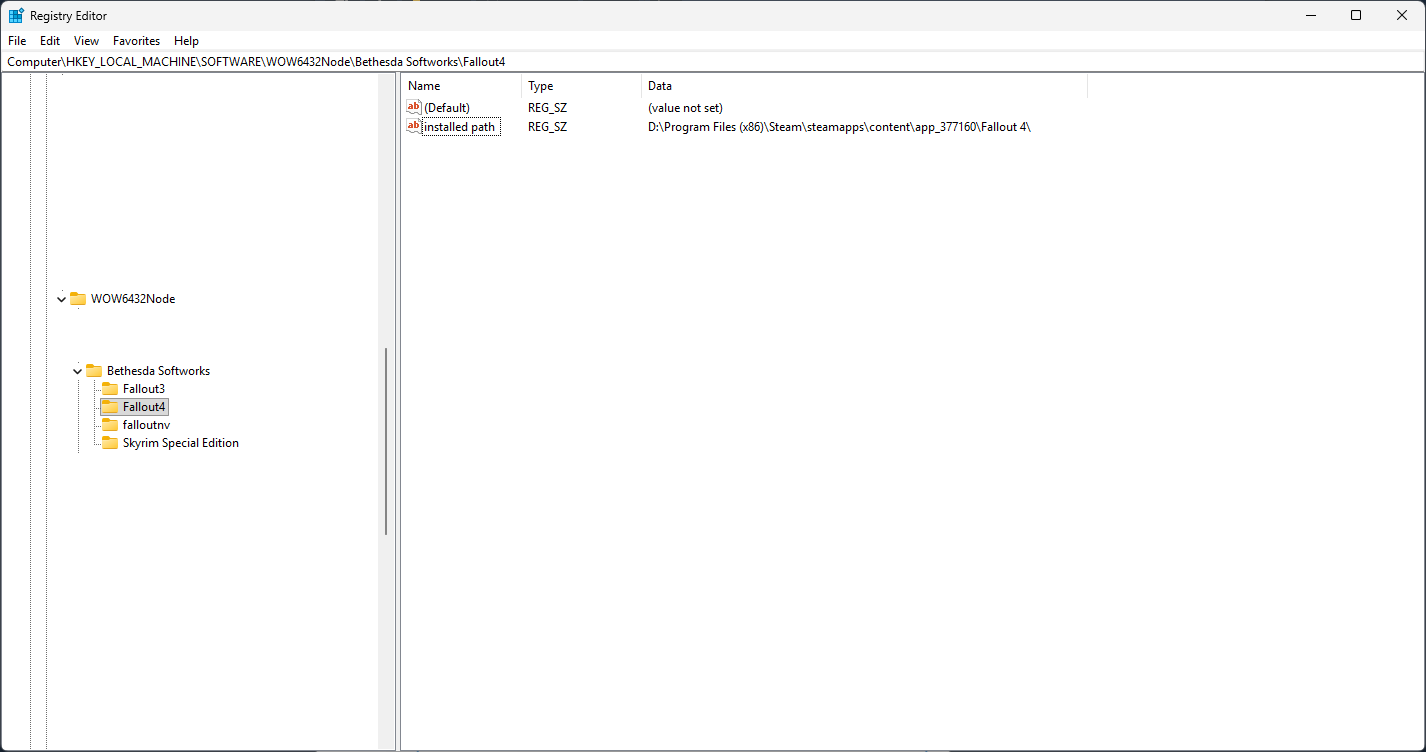1426x752 pixels.
Task: Sort values by the Name column header
Action: 461,86
